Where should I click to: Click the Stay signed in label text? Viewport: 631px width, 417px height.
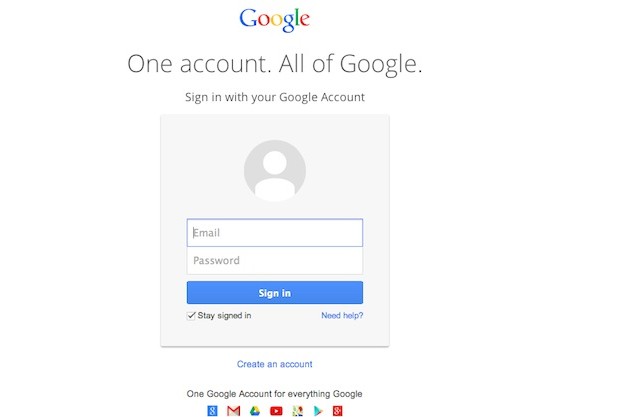tap(225, 315)
